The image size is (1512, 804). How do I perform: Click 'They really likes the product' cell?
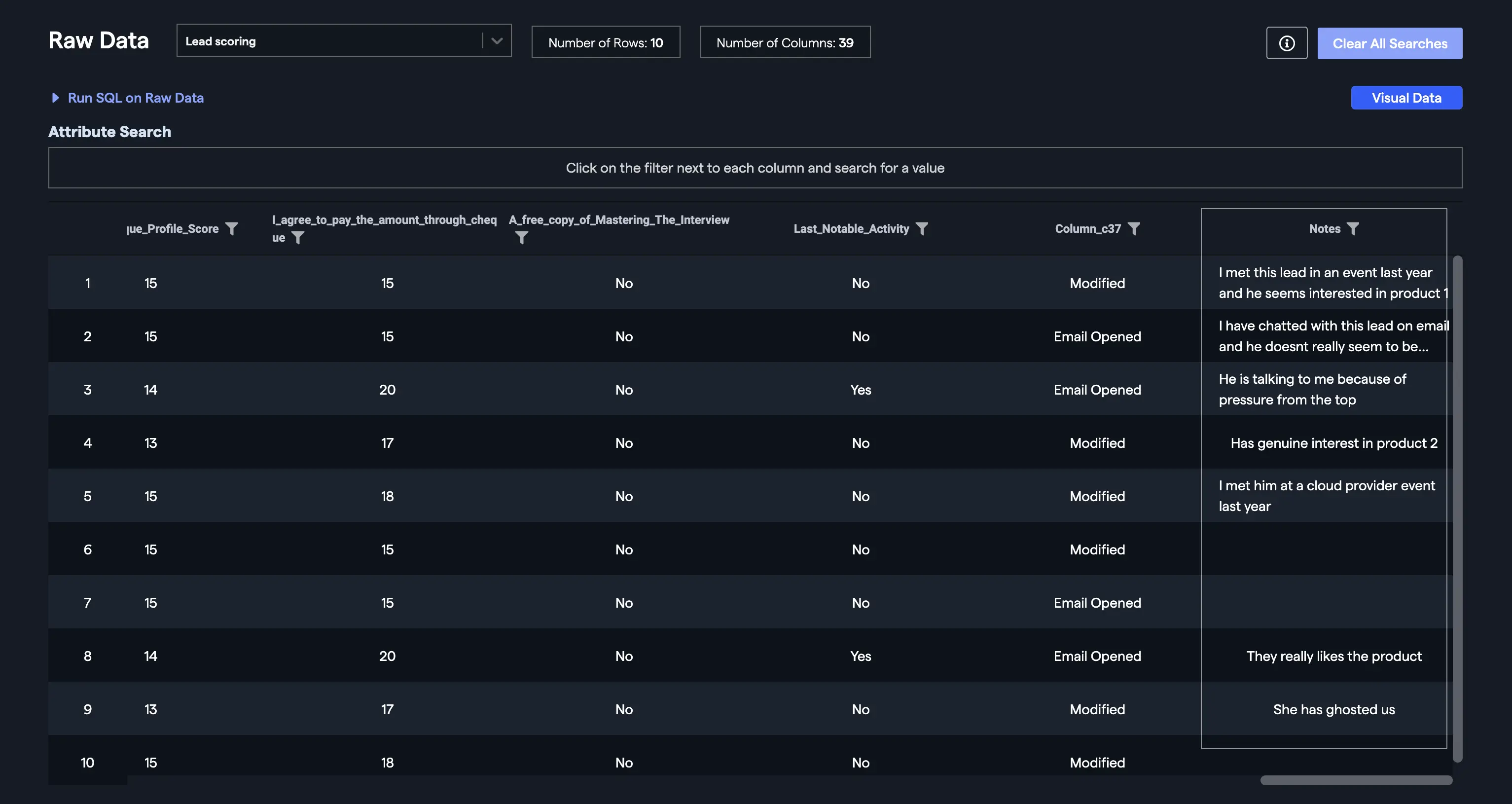(x=1333, y=656)
